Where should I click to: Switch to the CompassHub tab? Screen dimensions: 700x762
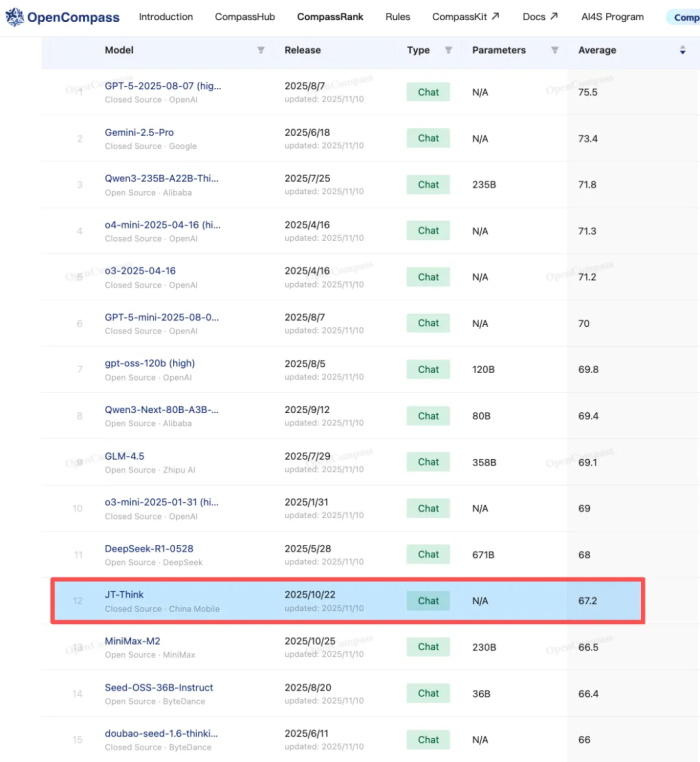coord(247,17)
